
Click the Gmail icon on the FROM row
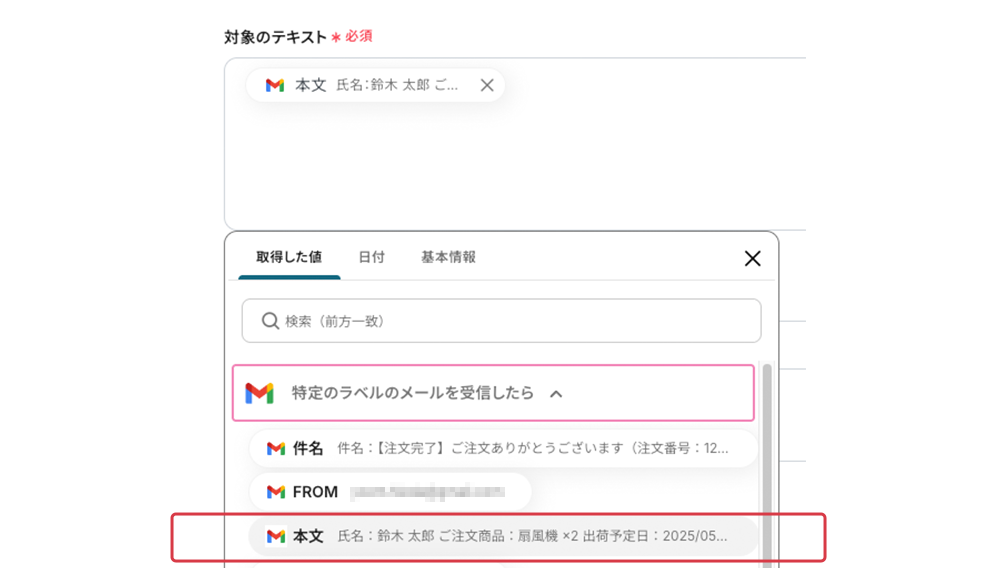(276, 492)
